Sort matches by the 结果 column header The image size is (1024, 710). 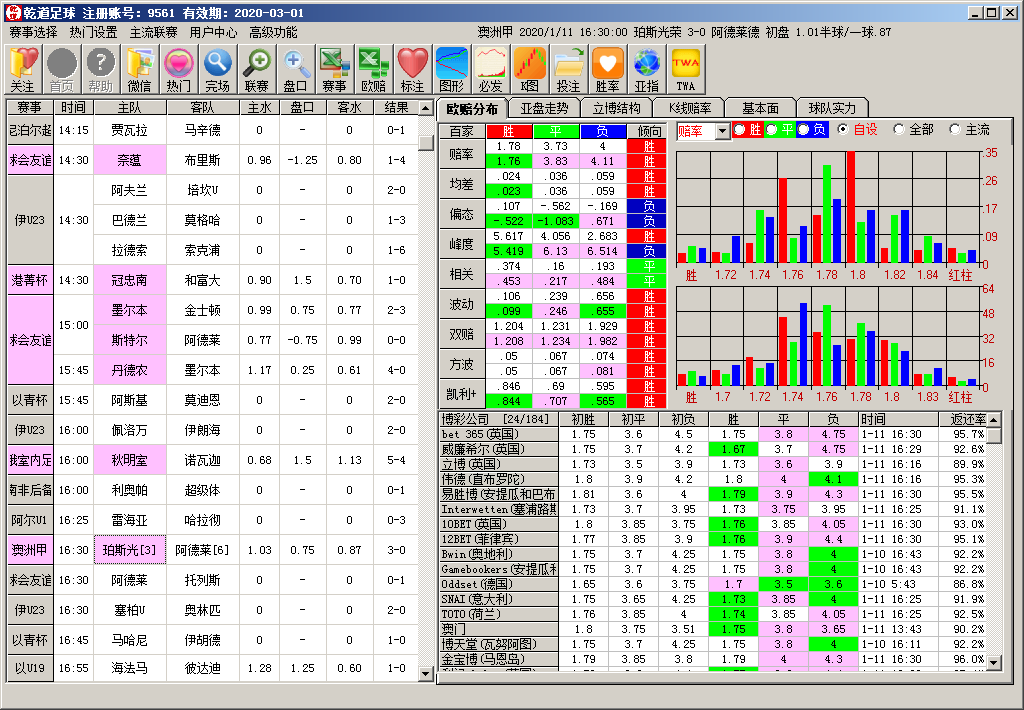pyautogui.click(x=396, y=107)
